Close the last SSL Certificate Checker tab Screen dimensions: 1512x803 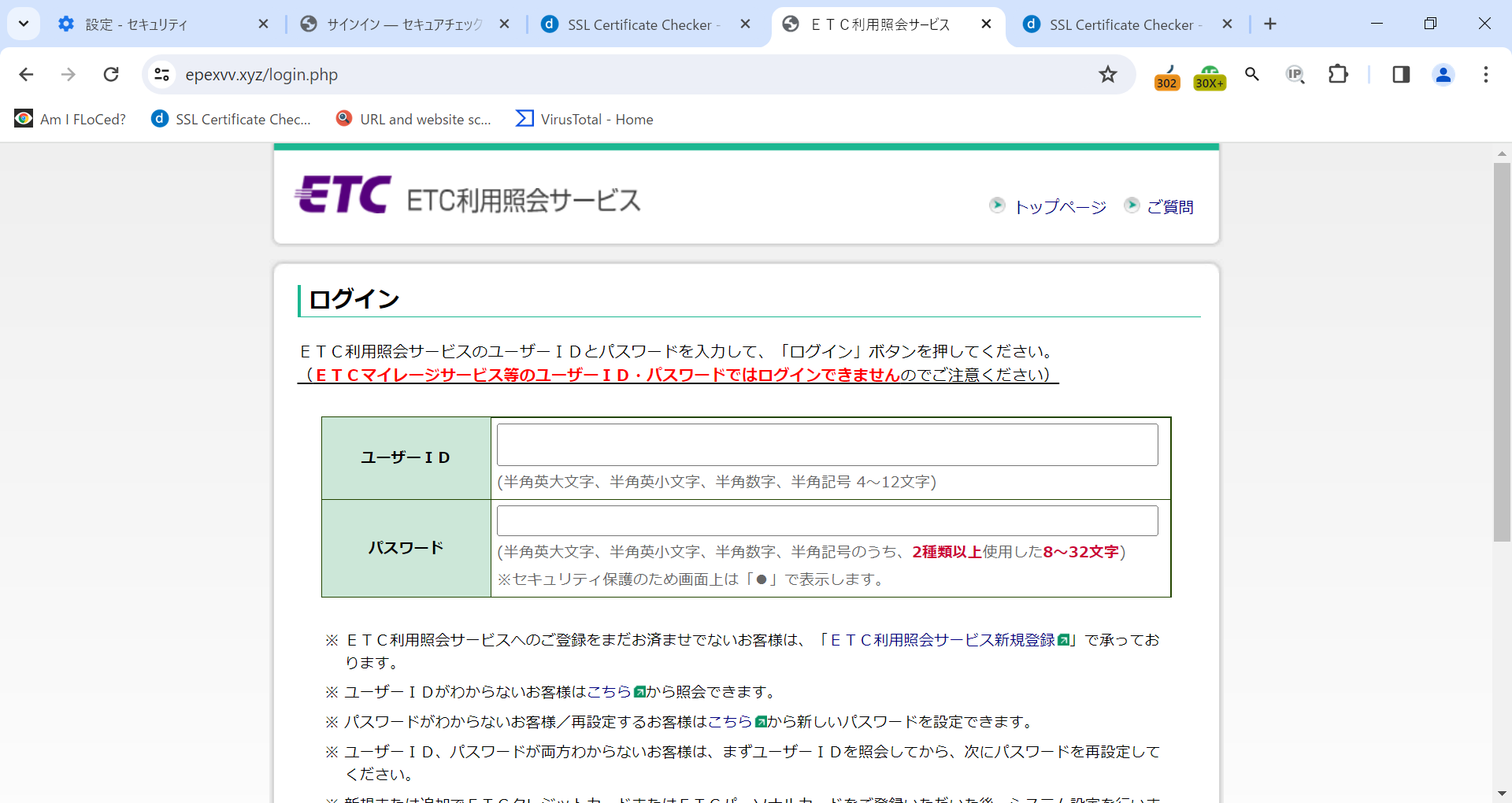[1227, 24]
